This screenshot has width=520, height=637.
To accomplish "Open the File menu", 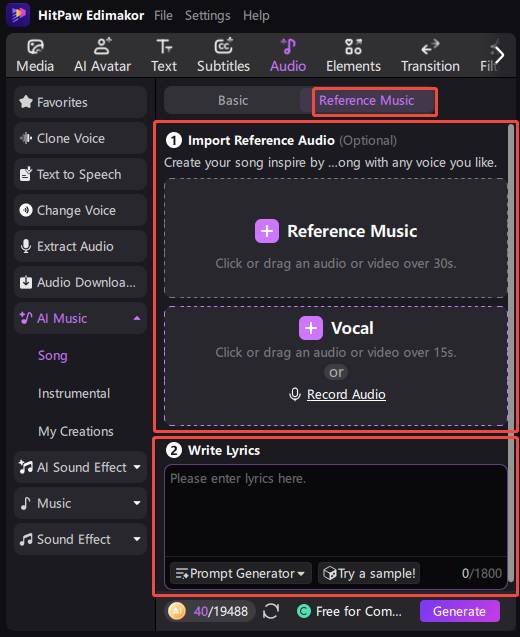I will [x=163, y=15].
